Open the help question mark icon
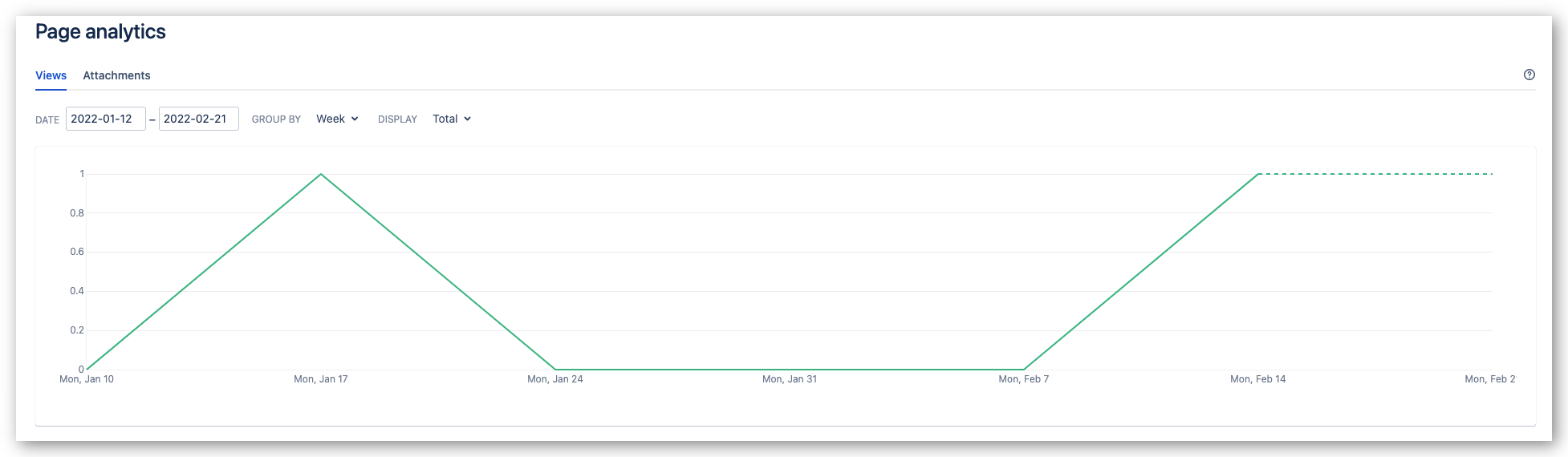 [1529, 75]
